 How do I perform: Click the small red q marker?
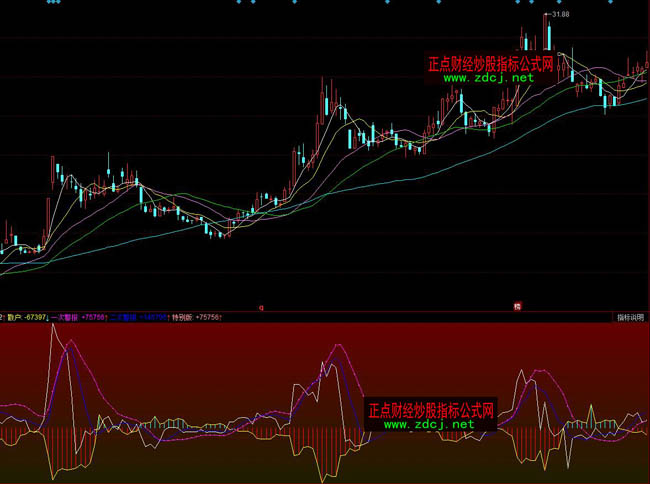point(261,307)
